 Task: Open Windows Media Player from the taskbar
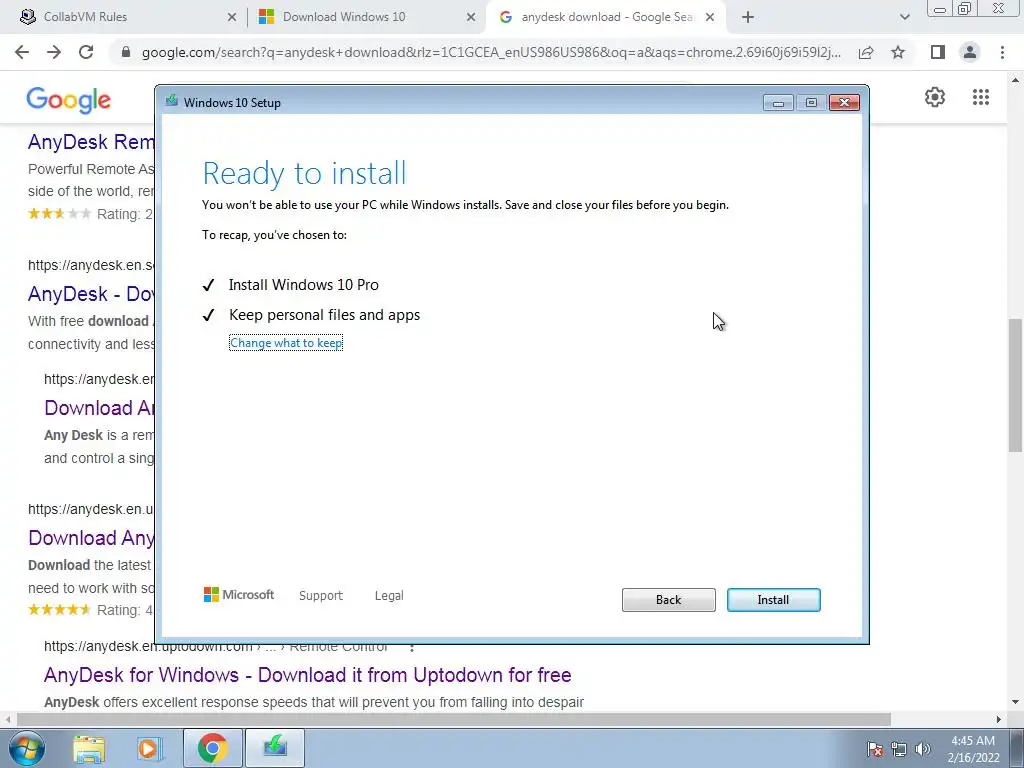coord(149,748)
